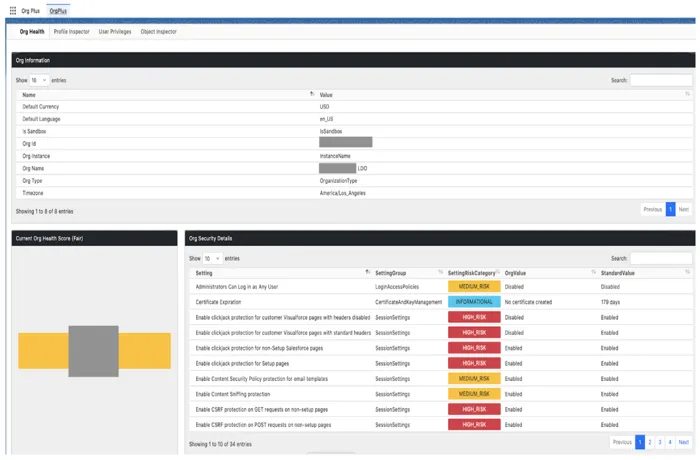The height and width of the screenshot is (460, 700).
Task: Click the 179 days standard value
Action: point(610,302)
